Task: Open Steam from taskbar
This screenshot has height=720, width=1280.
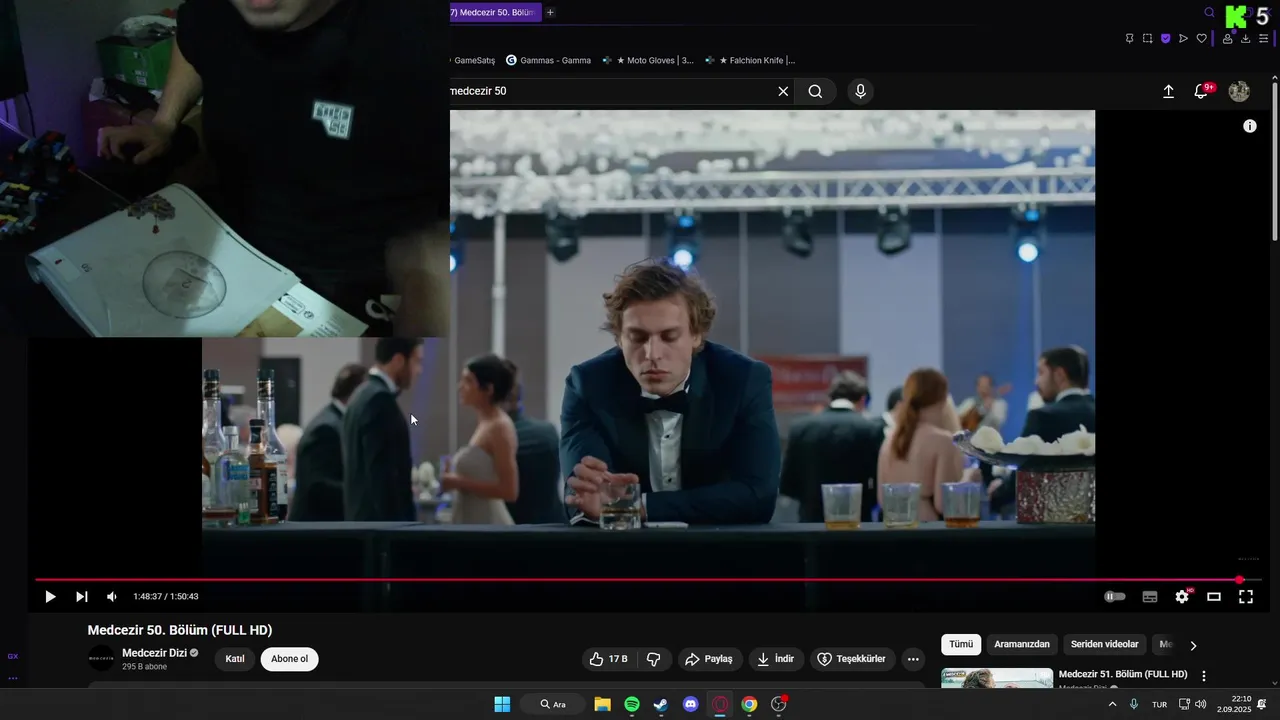Action: click(x=661, y=704)
